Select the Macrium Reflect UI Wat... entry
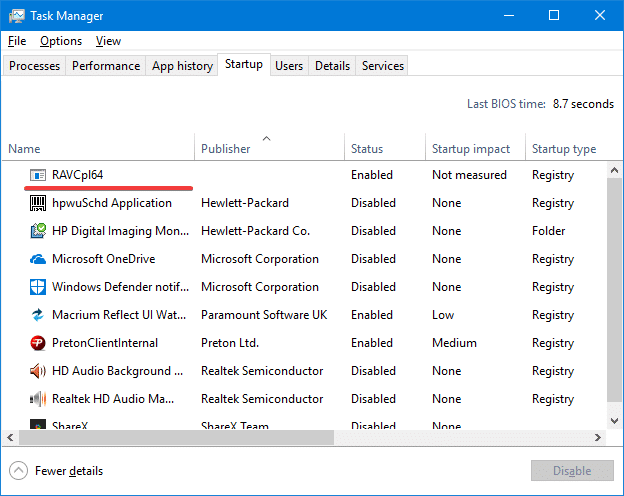This screenshot has width=624, height=496. click(119, 315)
